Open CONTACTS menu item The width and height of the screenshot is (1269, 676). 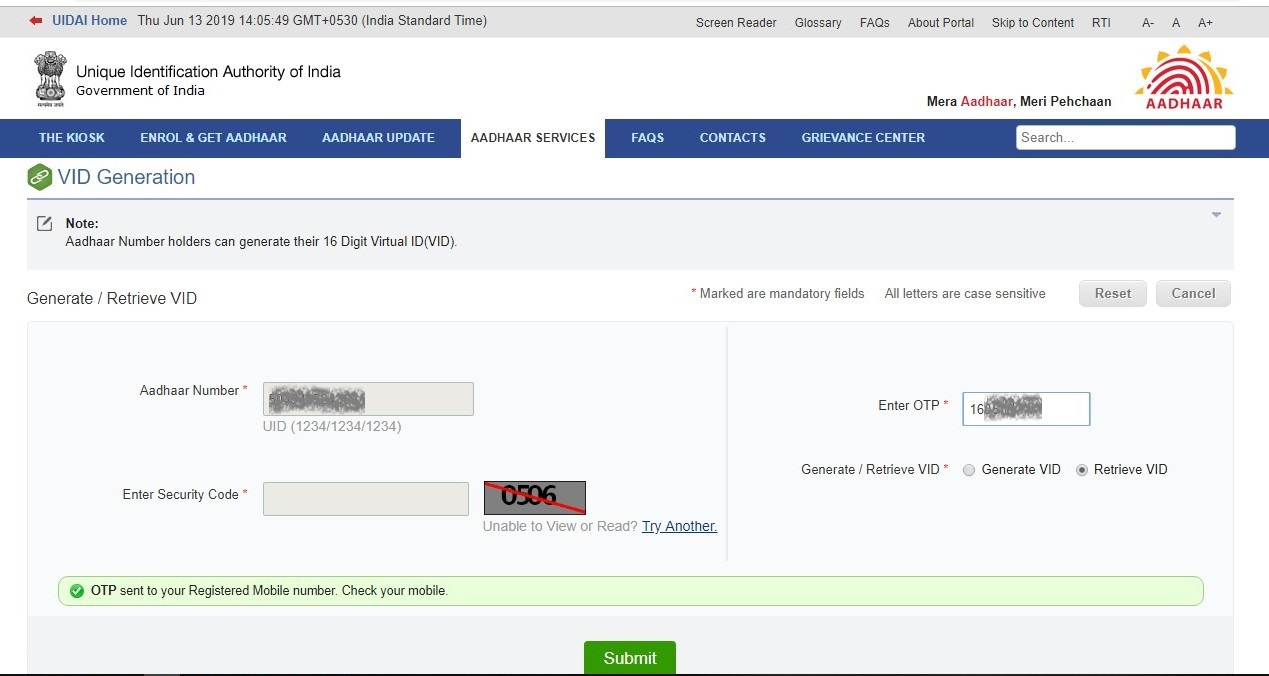click(733, 138)
